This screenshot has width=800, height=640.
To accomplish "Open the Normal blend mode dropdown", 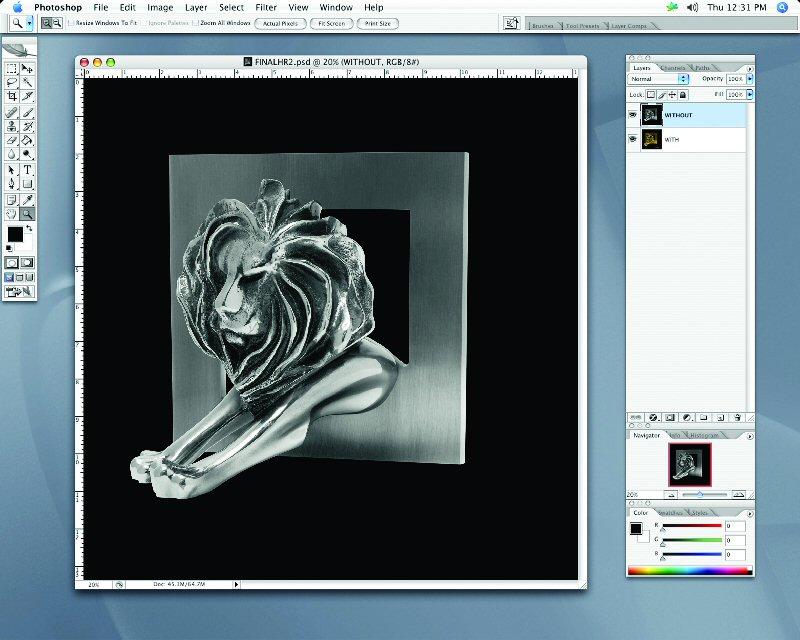I will [x=658, y=78].
